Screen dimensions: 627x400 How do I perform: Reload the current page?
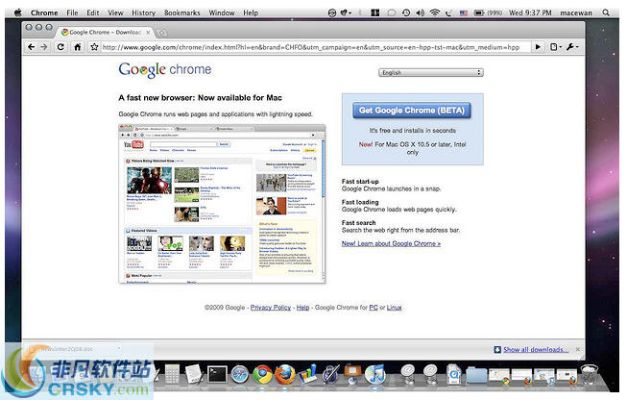pos(60,47)
